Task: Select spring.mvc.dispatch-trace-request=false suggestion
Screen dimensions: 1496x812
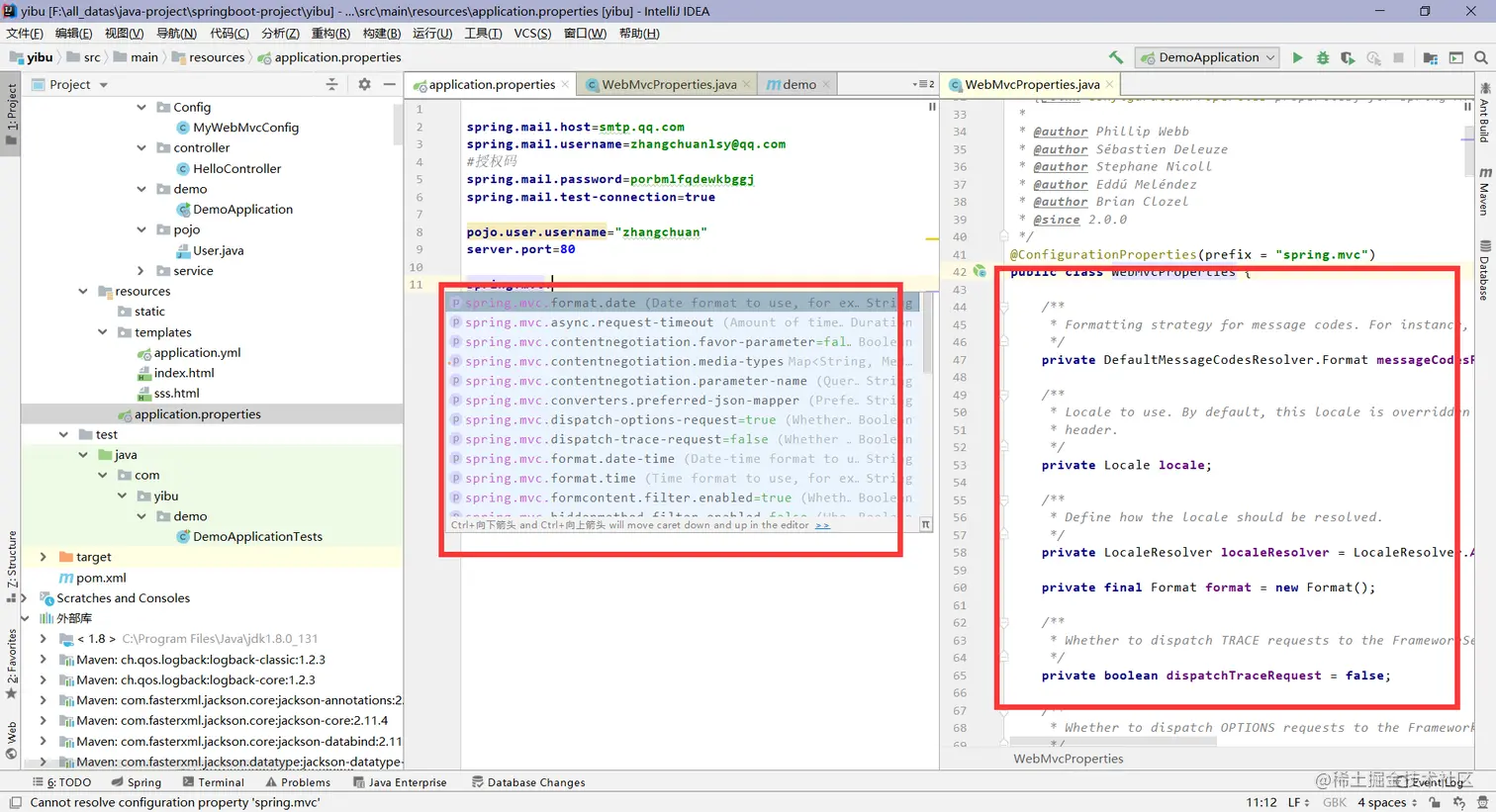Action: (681, 439)
